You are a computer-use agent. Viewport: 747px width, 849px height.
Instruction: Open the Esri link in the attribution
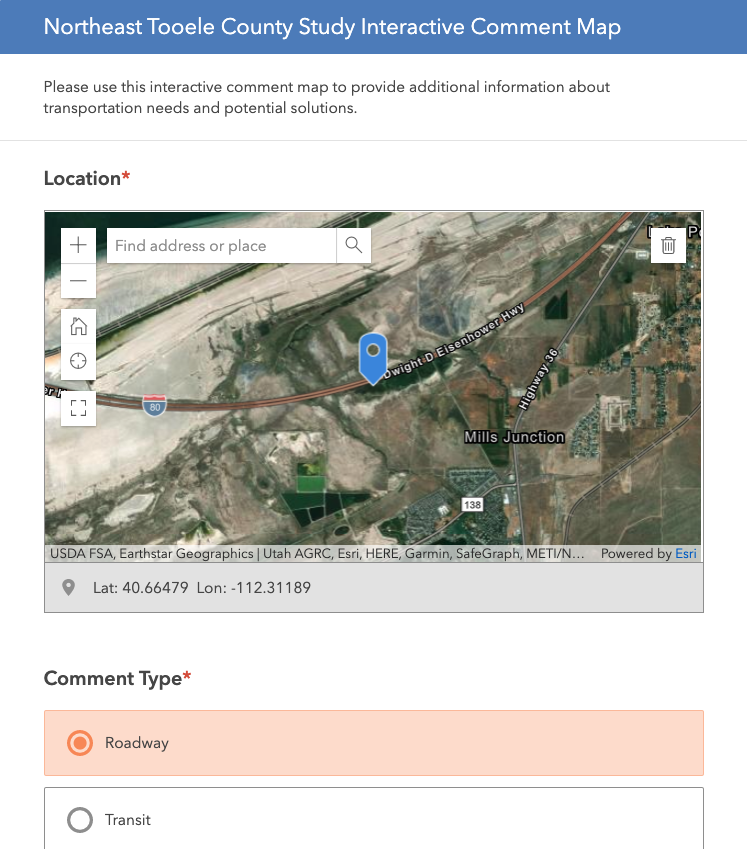coord(685,553)
